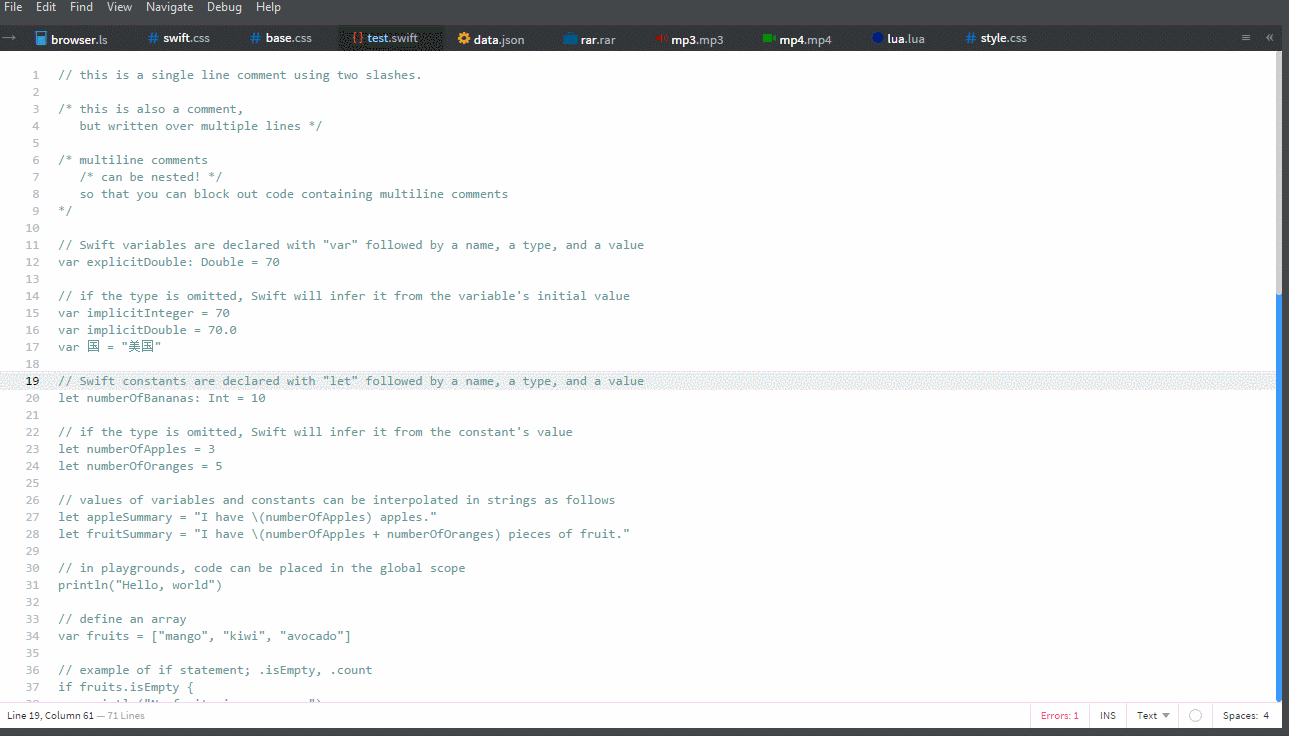This screenshot has height=738, width=1289.
Task: Click the 'let fruitSummary' code line
Action: pyautogui.click(x=344, y=534)
